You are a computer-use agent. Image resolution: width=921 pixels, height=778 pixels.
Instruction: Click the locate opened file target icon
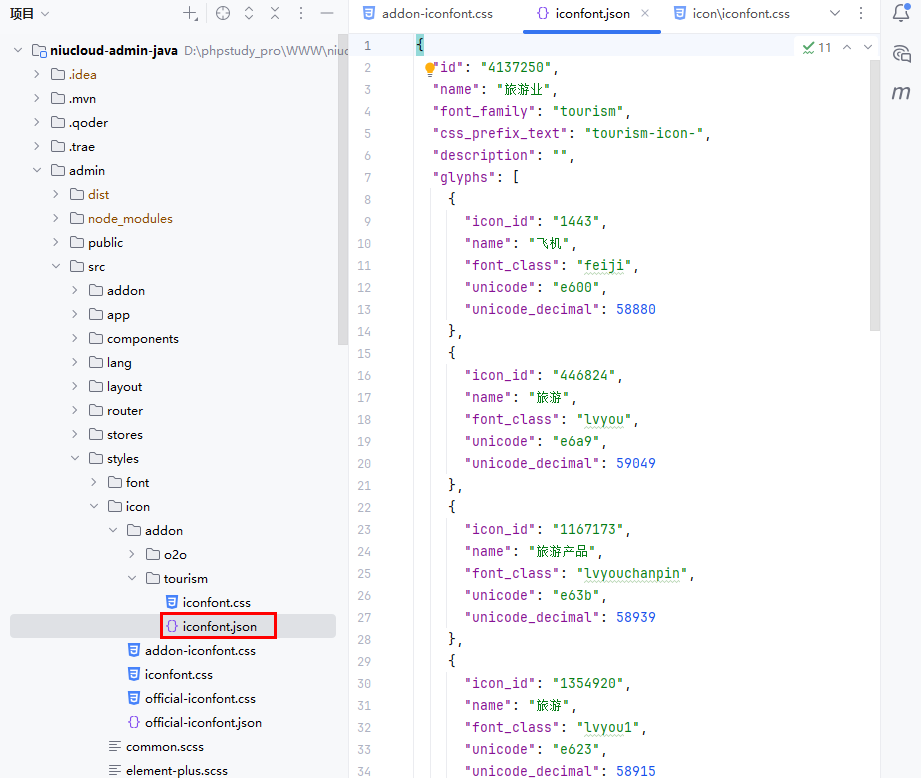click(223, 14)
